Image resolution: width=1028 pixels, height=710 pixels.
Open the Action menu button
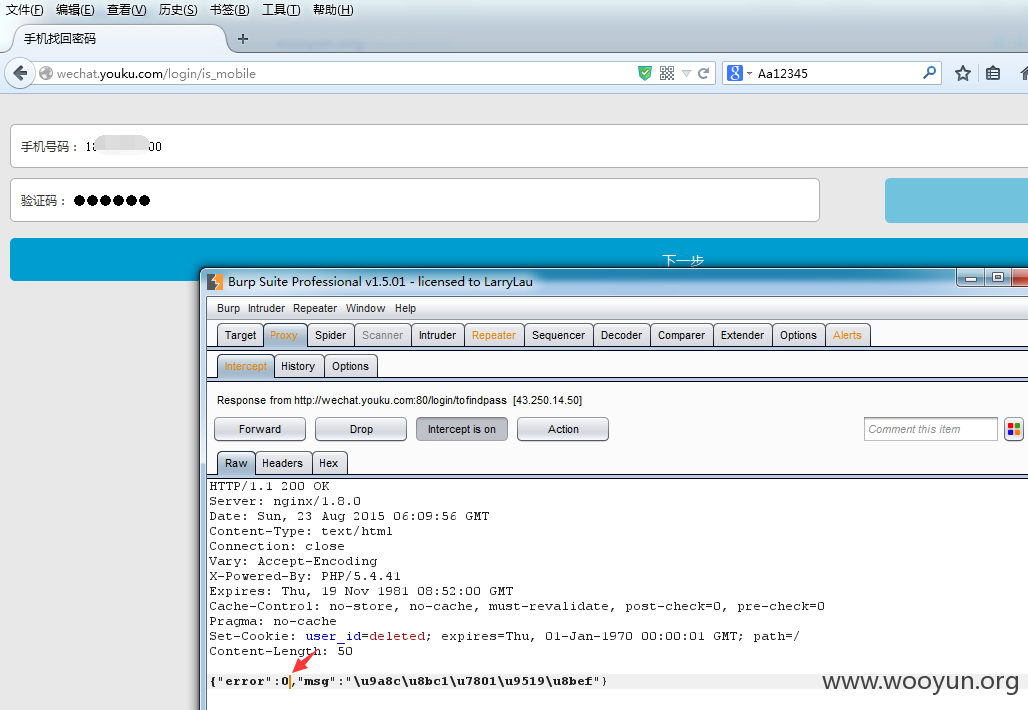tap(563, 429)
